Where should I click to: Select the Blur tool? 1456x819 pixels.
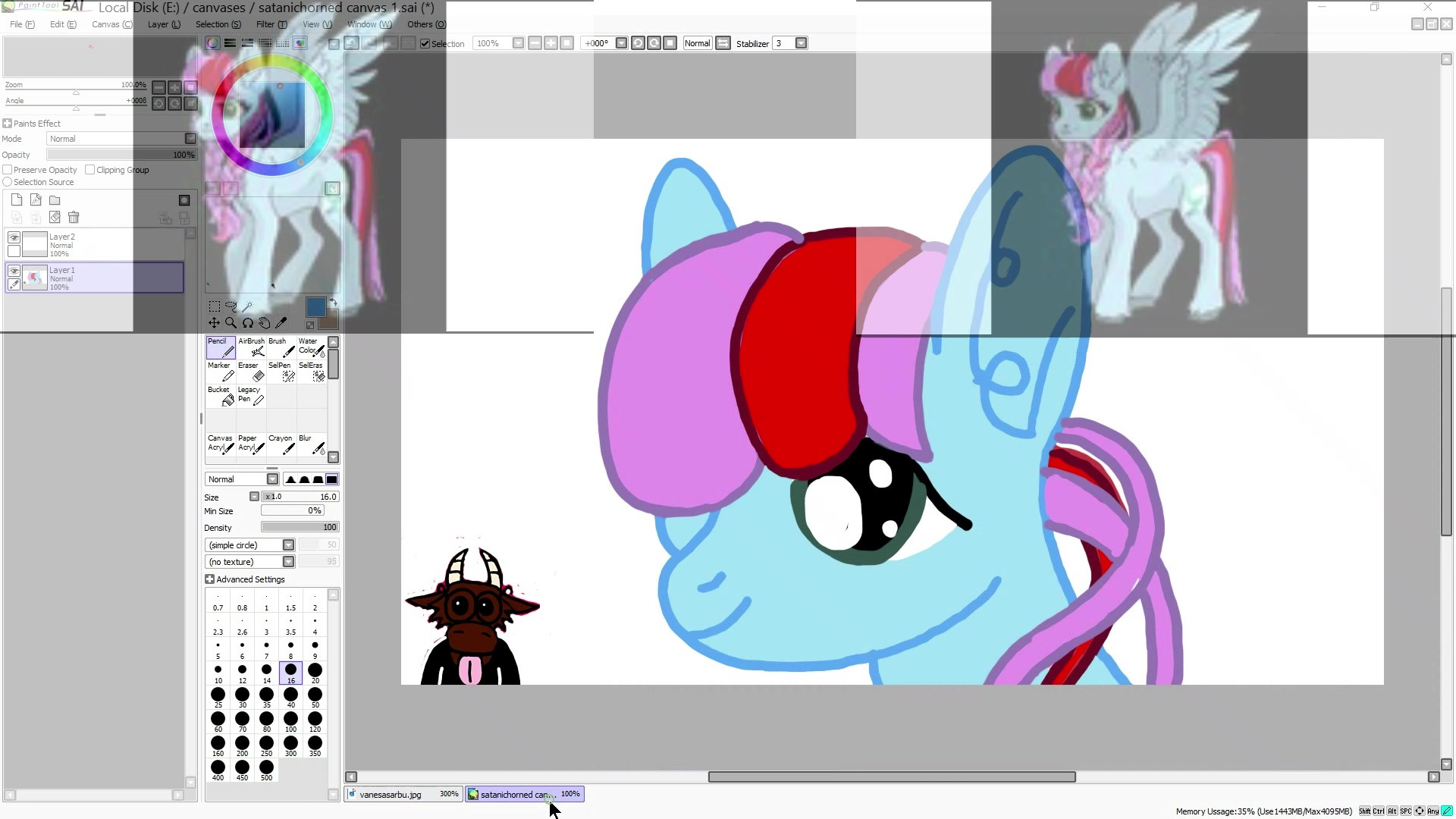click(x=312, y=444)
